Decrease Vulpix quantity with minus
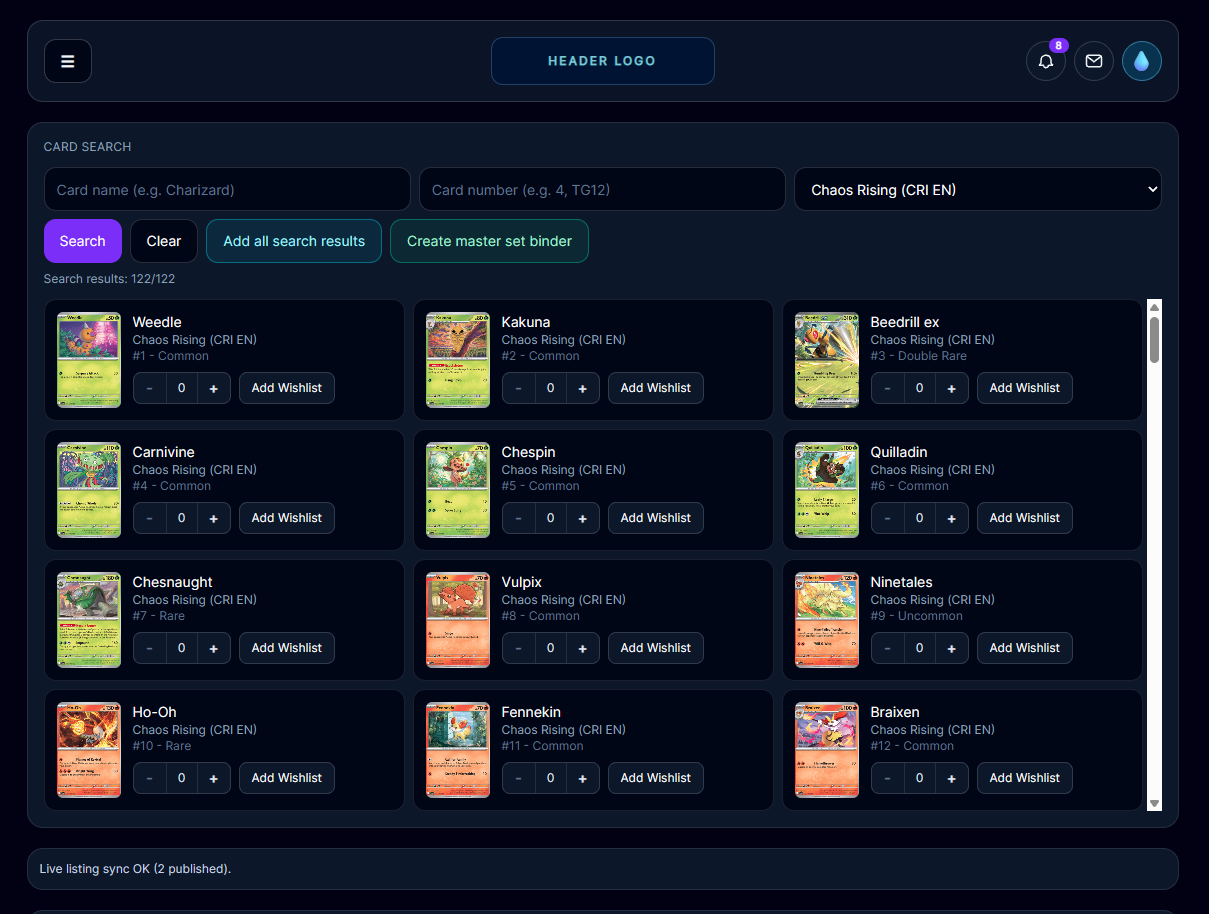Image resolution: width=1209 pixels, height=914 pixels. click(x=519, y=648)
